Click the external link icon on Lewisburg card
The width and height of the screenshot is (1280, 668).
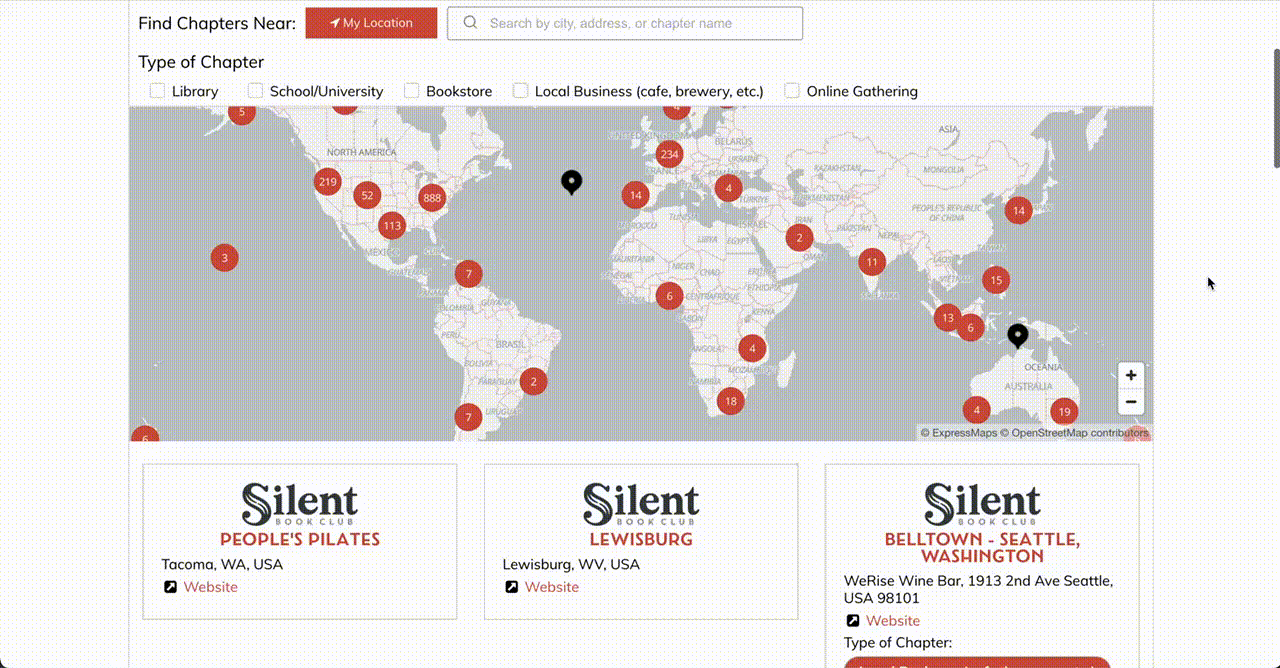point(511,587)
